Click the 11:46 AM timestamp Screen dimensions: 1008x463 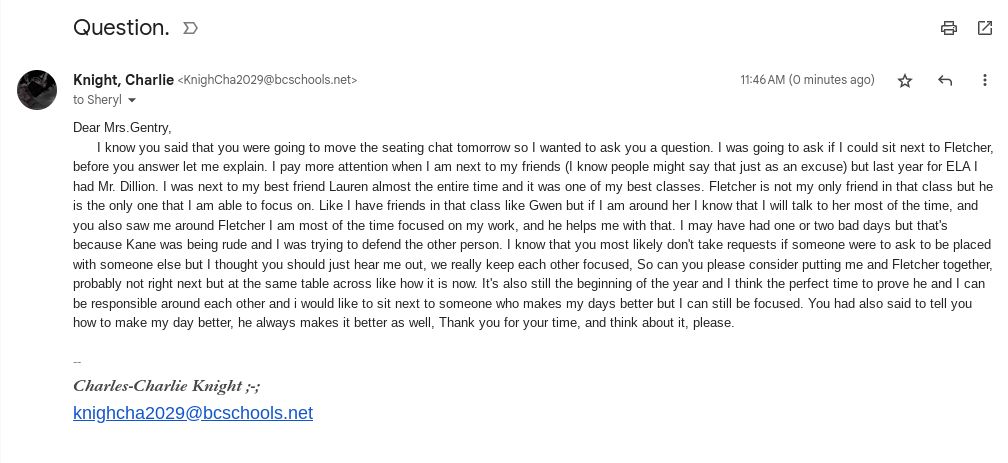[762, 80]
